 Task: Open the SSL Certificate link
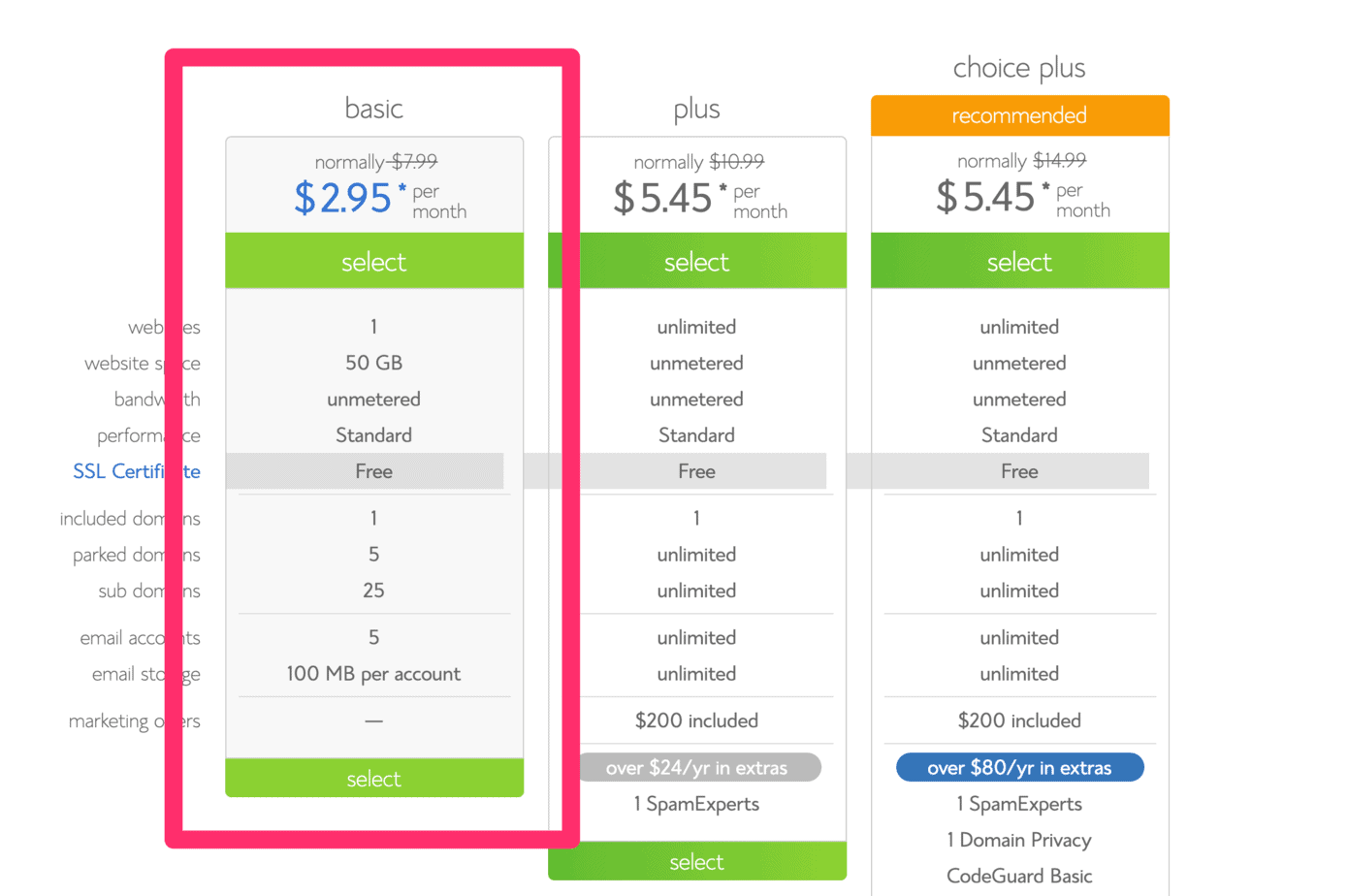pos(136,471)
